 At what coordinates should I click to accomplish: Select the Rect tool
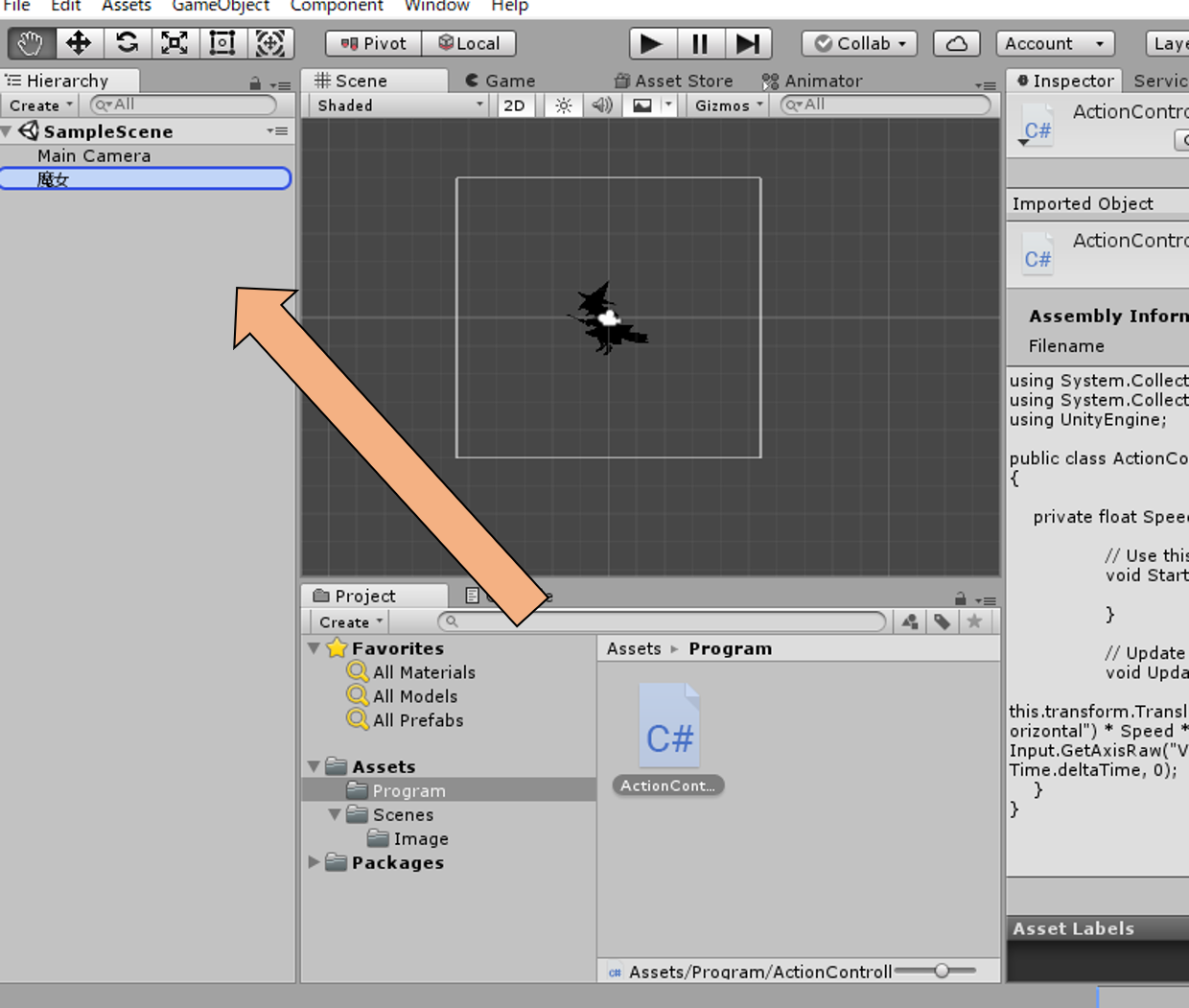click(x=222, y=43)
